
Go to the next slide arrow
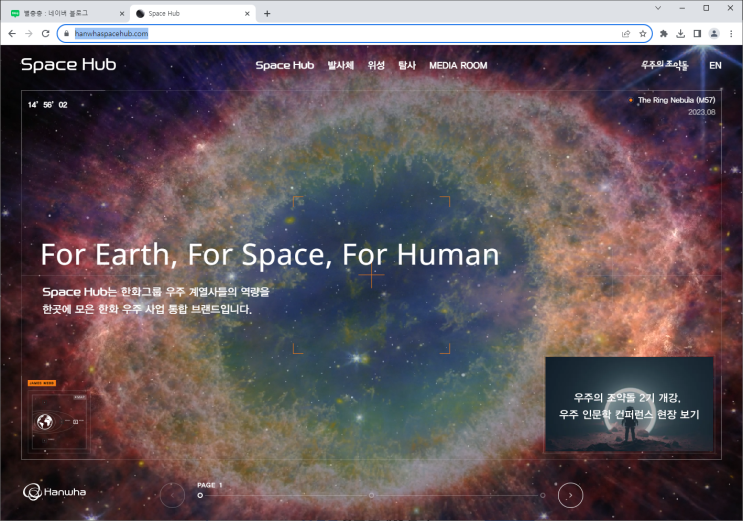[570, 495]
